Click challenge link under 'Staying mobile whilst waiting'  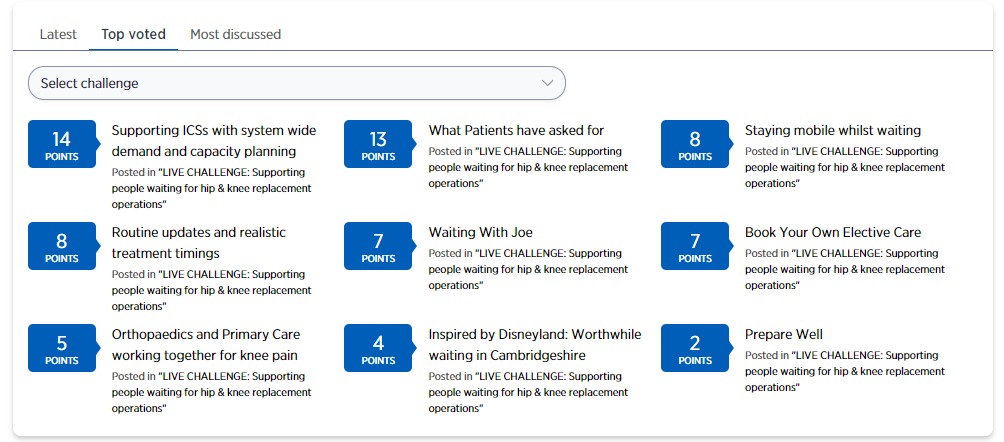(x=845, y=168)
